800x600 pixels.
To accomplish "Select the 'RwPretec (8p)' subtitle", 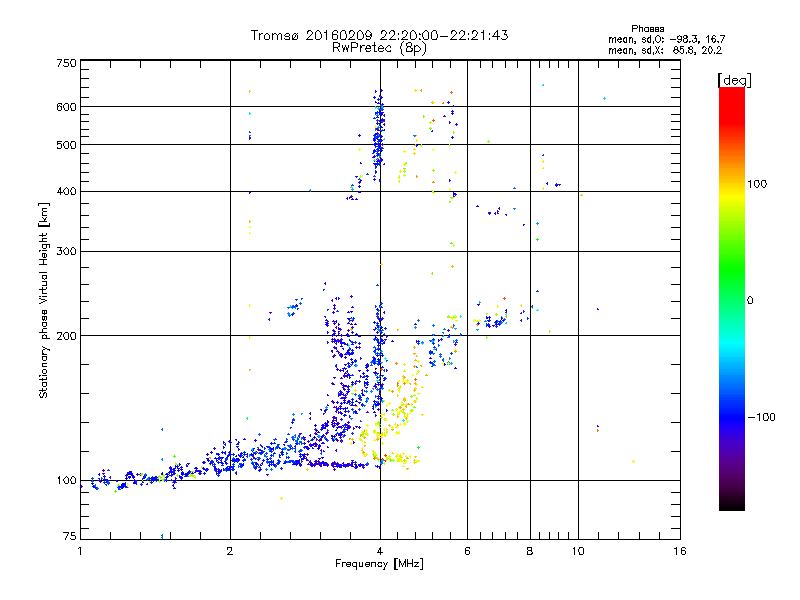I will point(379,48).
